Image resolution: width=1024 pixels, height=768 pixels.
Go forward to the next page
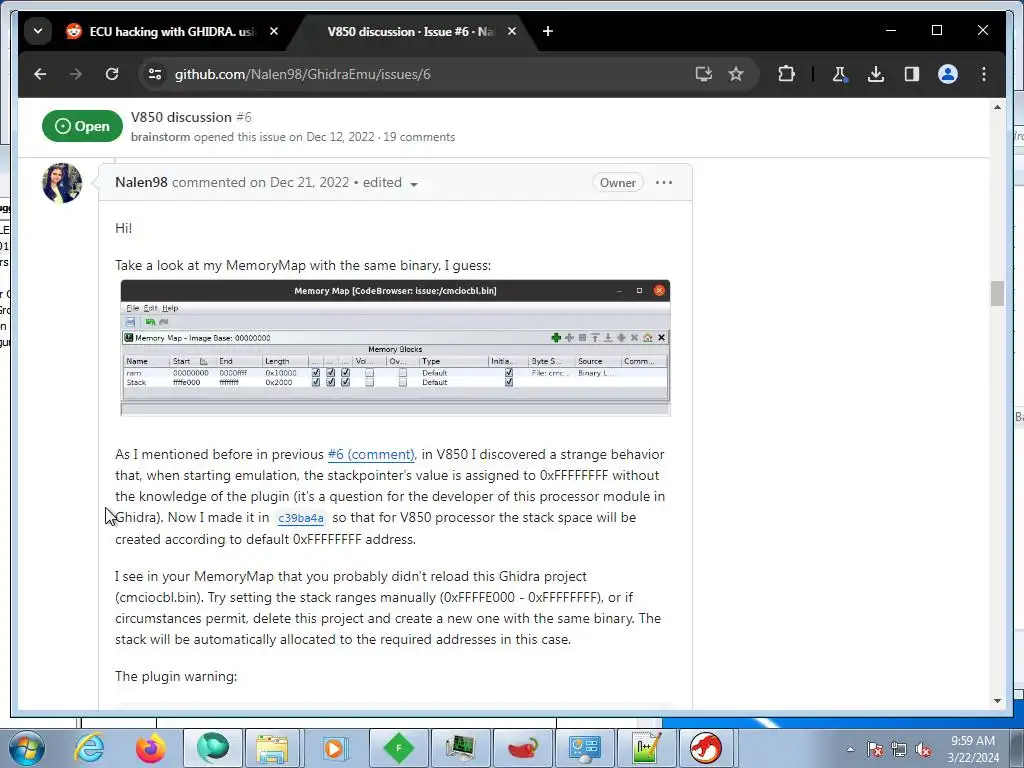[x=76, y=74]
